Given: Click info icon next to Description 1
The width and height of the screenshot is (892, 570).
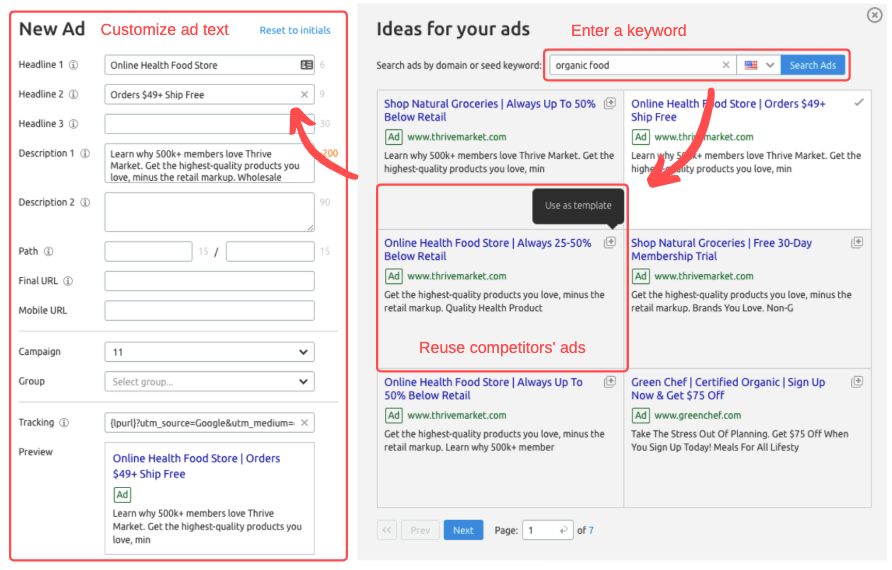Looking at the screenshot, I should pos(85,154).
